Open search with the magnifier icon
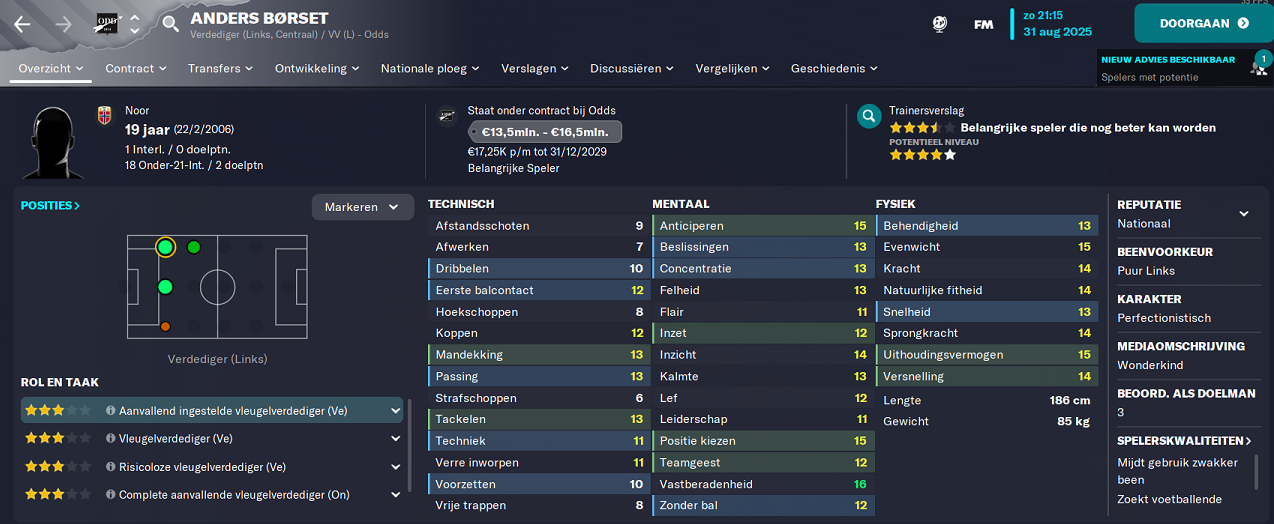Viewport: 1274px width, 524px height. (x=171, y=24)
